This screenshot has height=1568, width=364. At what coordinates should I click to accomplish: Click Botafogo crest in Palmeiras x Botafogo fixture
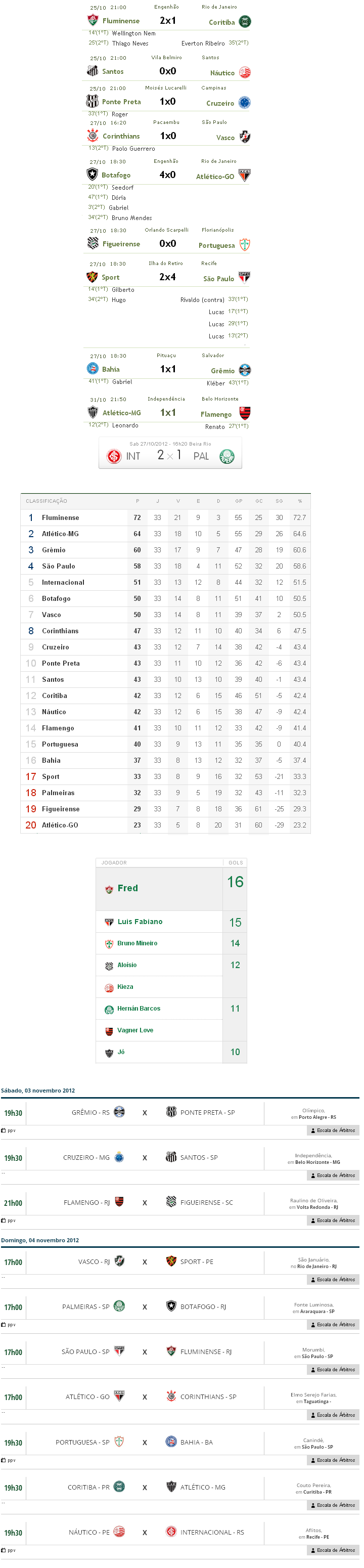tap(171, 1306)
